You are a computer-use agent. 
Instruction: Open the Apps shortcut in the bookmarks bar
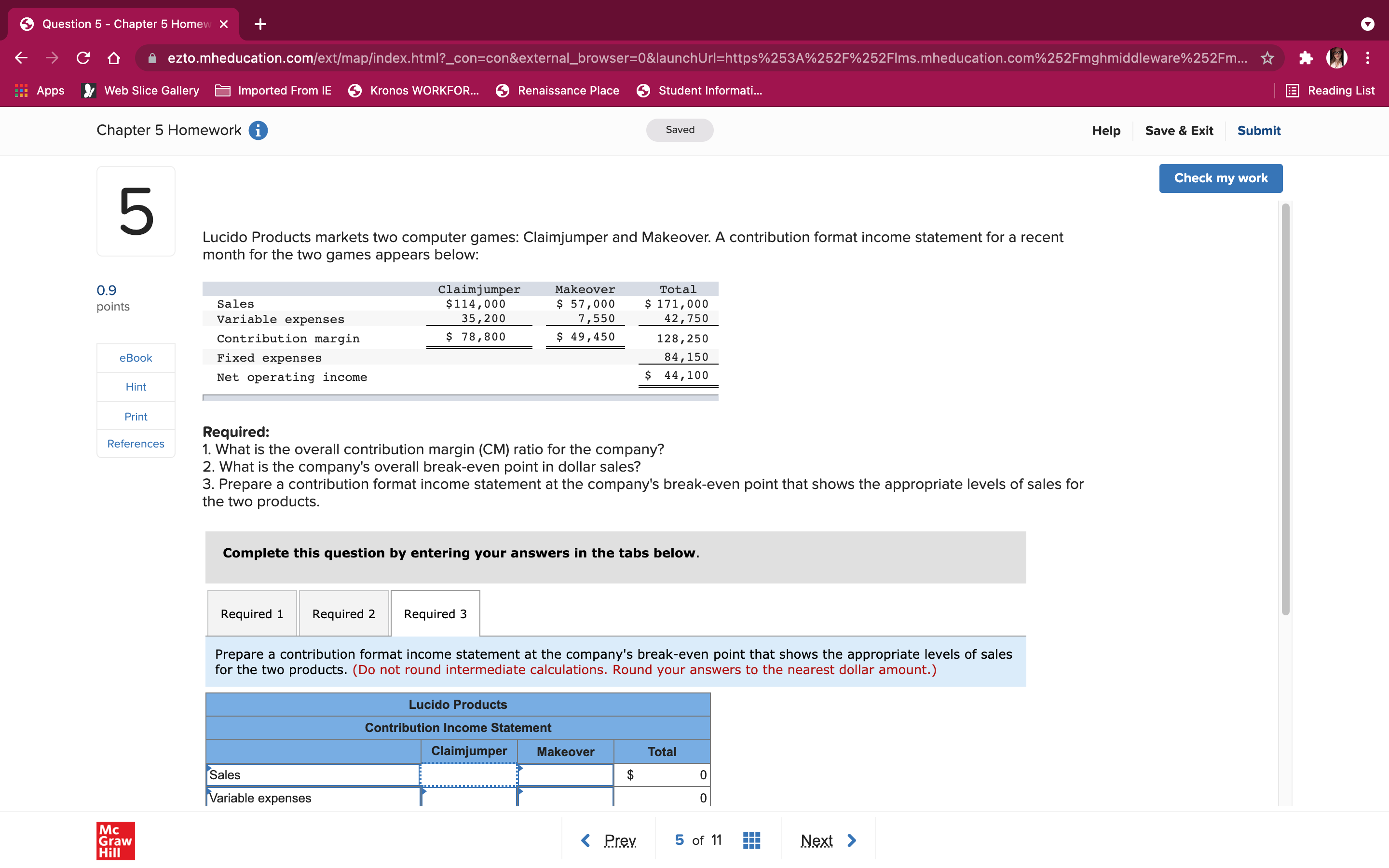pyautogui.click(x=40, y=90)
